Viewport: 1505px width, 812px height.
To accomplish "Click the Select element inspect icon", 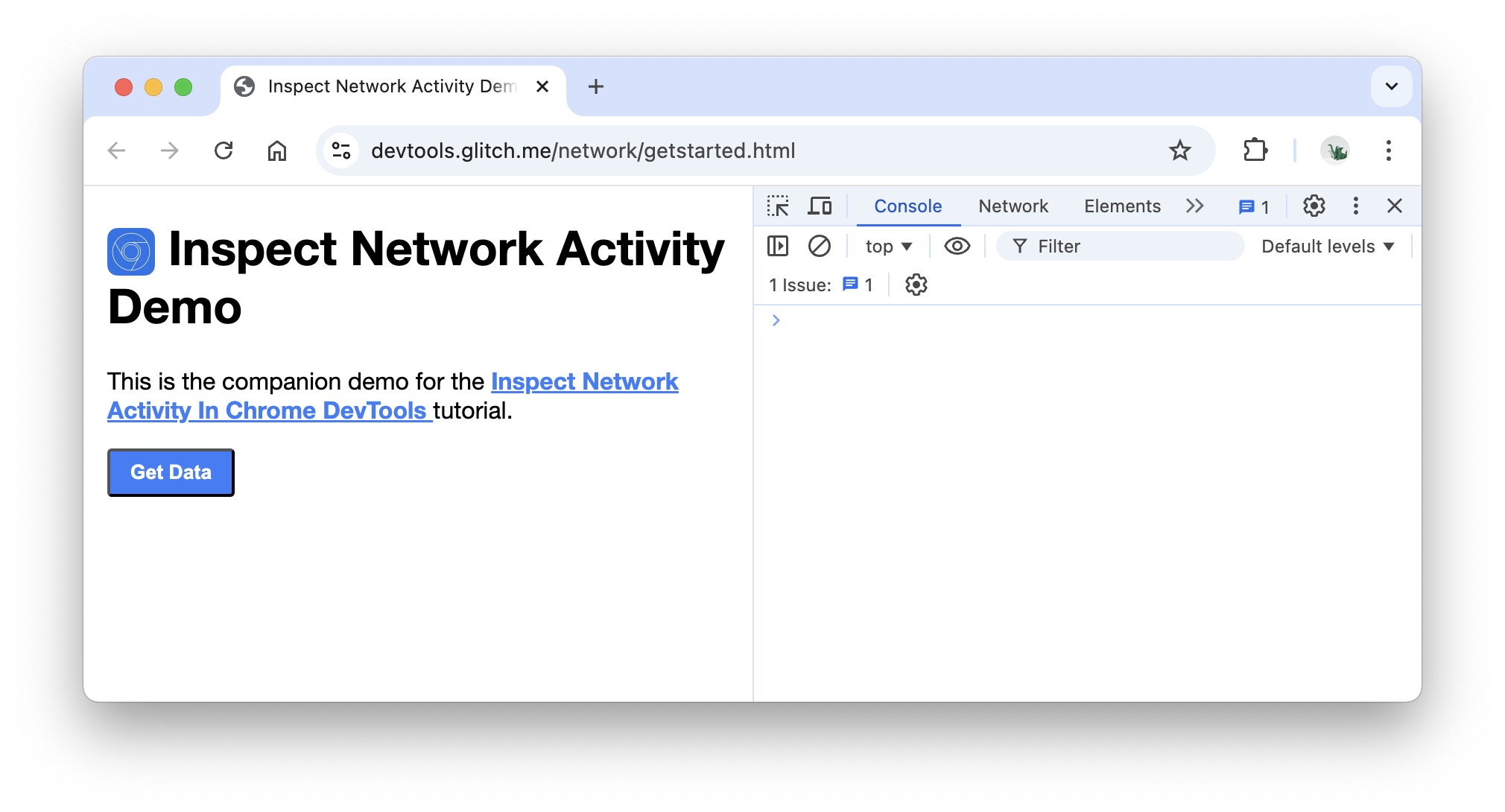I will pos(781,206).
